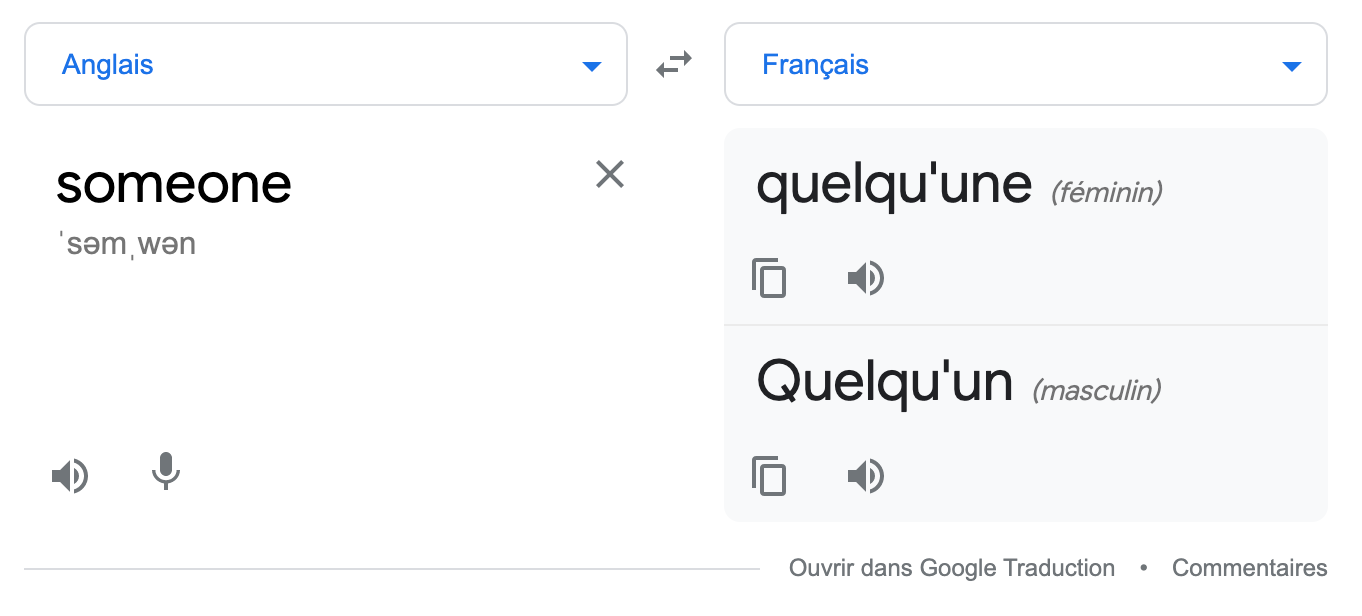Viewport: 1362px width, 616px height.
Task: Select the Quelqu'un translated text
Action: point(885,382)
